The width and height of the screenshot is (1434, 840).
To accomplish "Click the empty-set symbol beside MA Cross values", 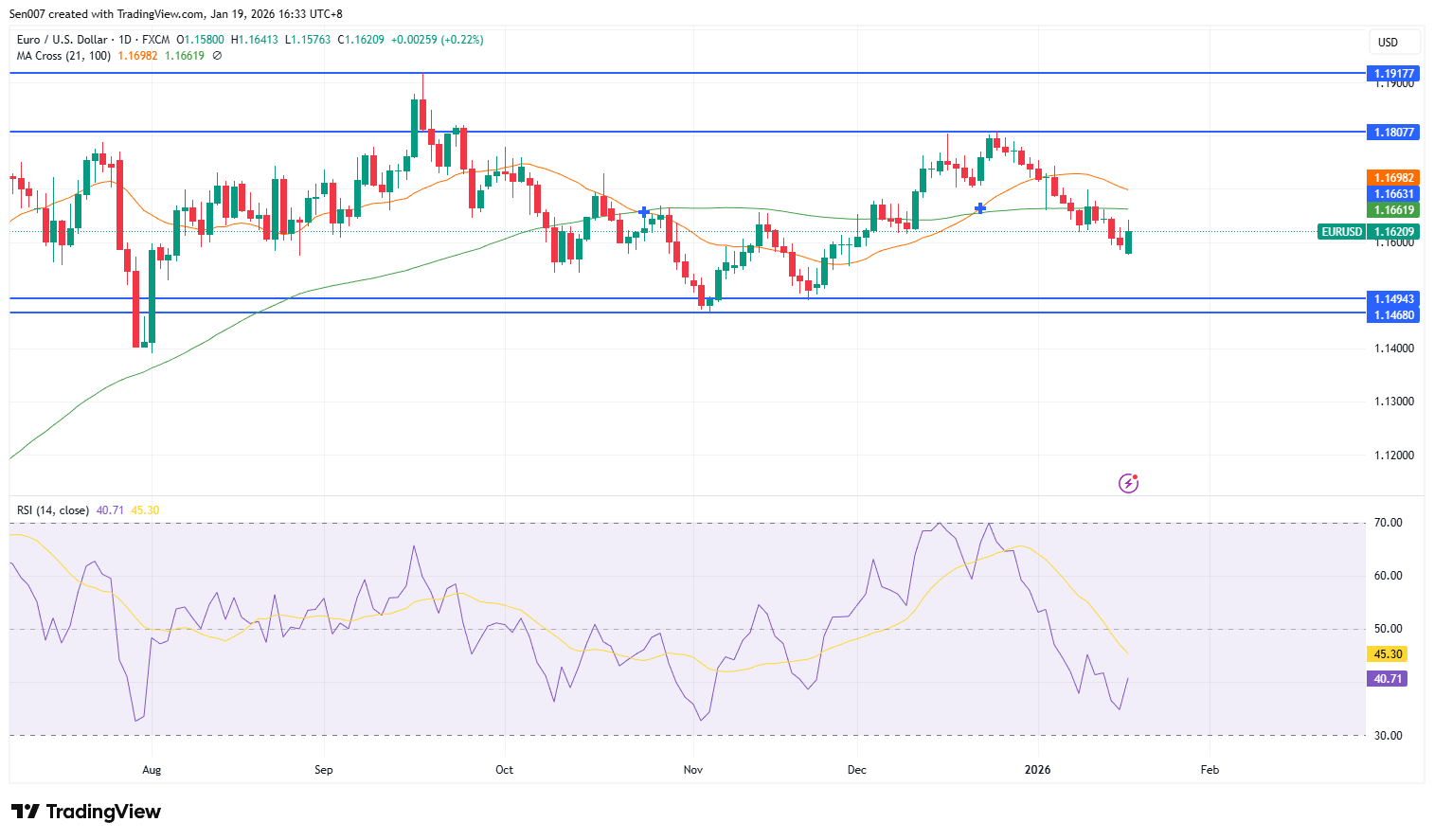I will point(217,56).
